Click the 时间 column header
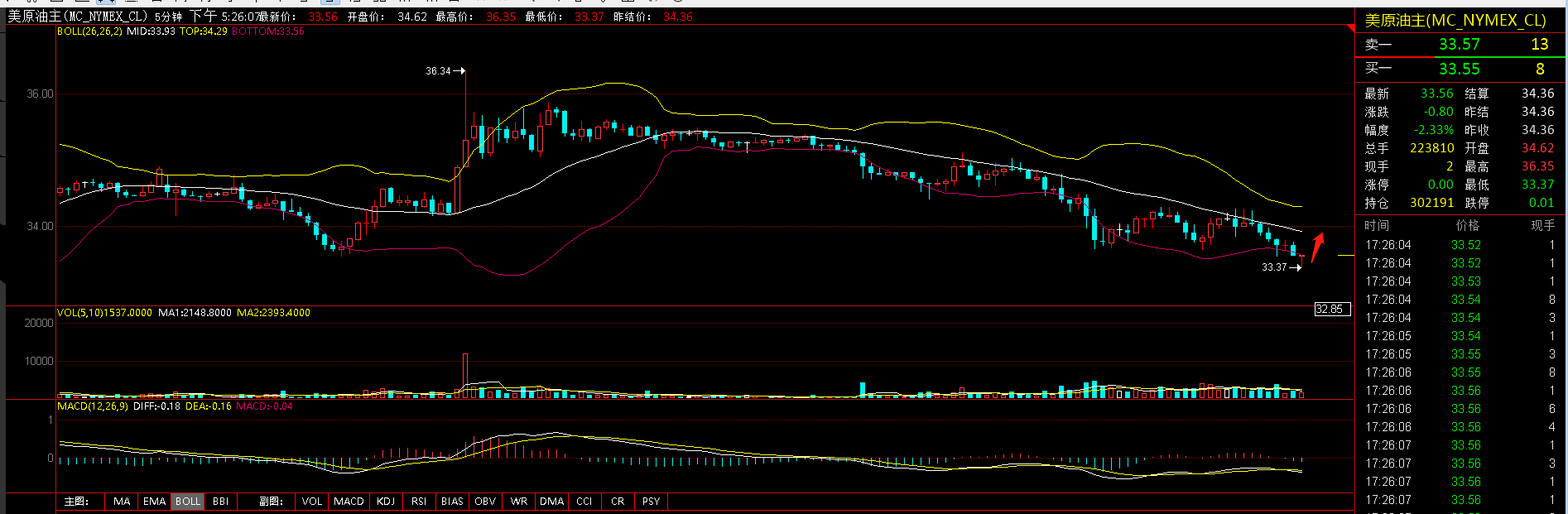Screen dimensions: 1568x514 [1377, 226]
